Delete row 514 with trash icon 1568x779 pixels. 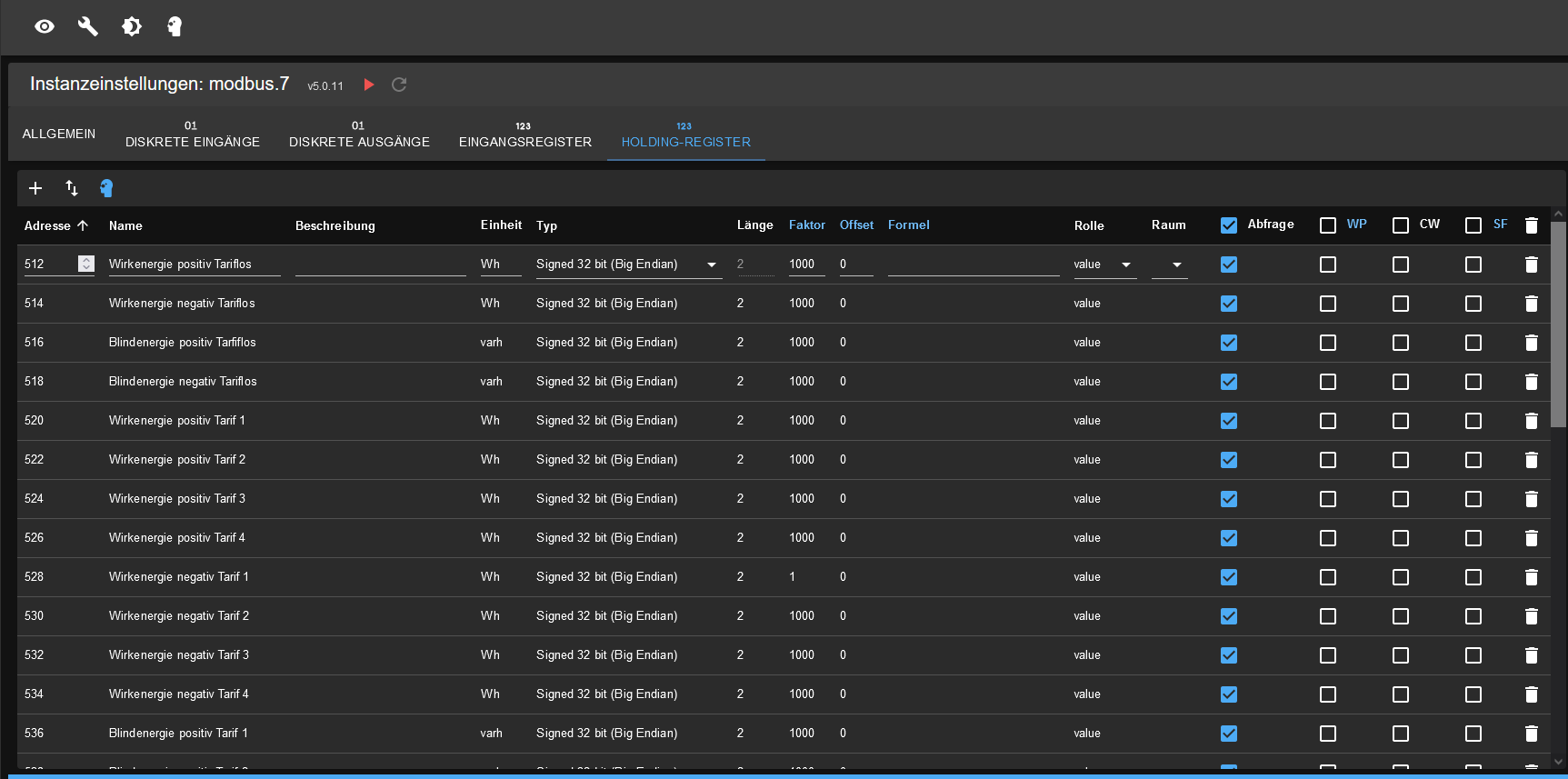1532,304
